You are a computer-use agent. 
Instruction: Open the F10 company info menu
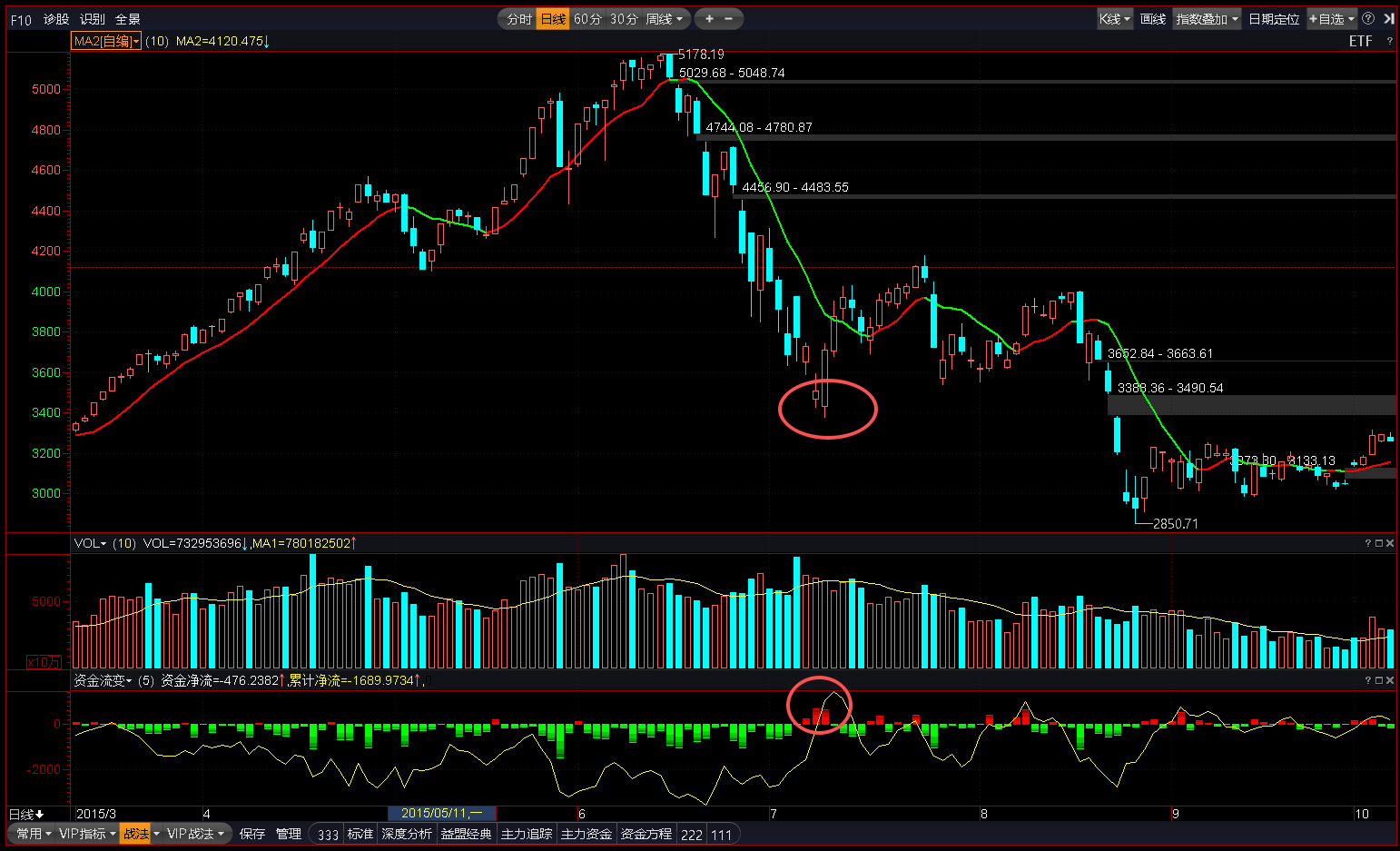pyautogui.click(x=21, y=19)
